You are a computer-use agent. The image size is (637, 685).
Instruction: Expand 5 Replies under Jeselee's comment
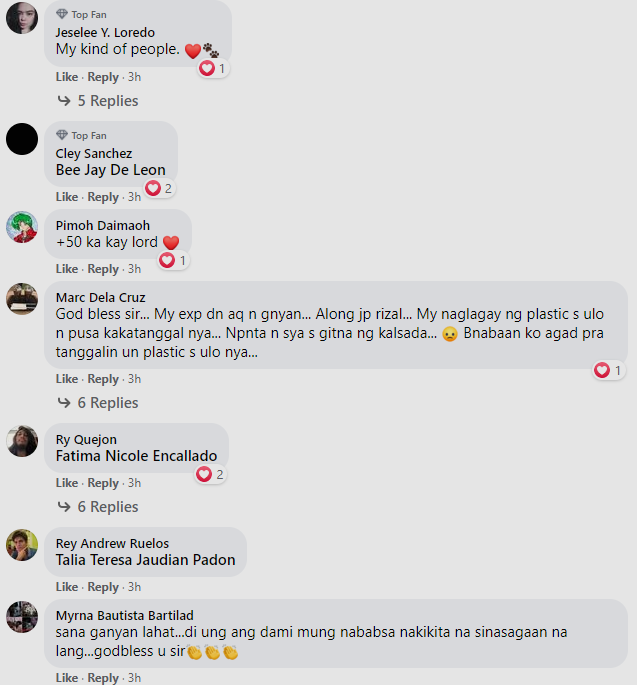[x=108, y=101]
